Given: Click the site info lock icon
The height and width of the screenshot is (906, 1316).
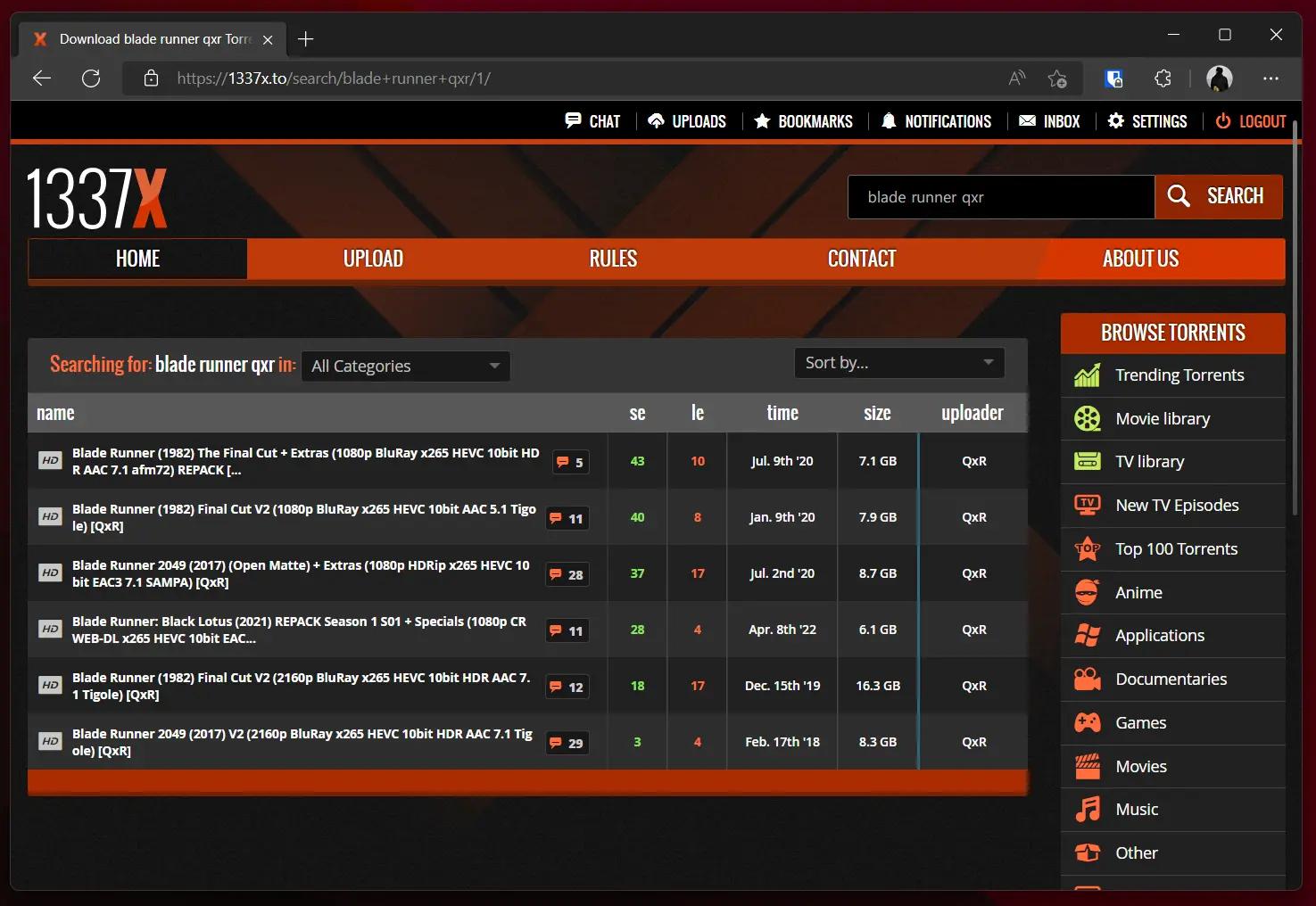Looking at the screenshot, I should (x=152, y=78).
